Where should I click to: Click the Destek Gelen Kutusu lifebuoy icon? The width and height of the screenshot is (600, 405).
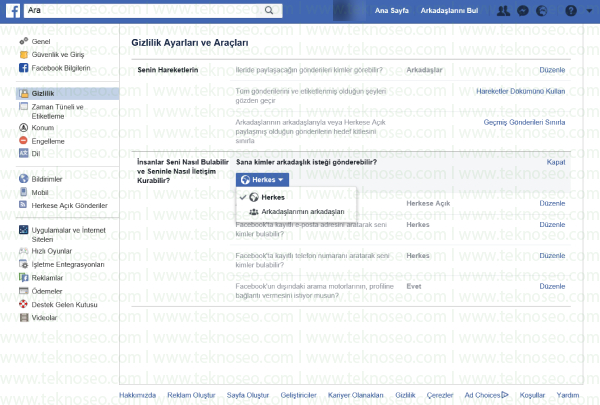[x=24, y=304]
